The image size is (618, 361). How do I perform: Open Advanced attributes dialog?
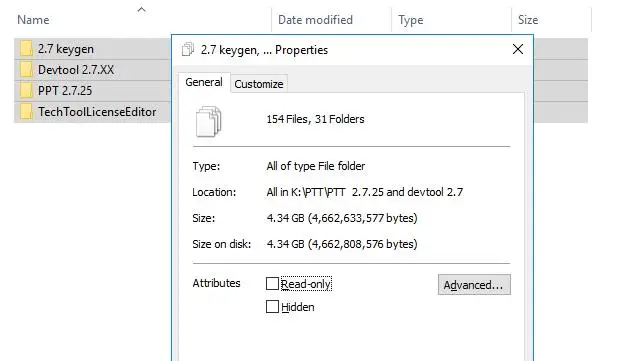pos(474,285)
